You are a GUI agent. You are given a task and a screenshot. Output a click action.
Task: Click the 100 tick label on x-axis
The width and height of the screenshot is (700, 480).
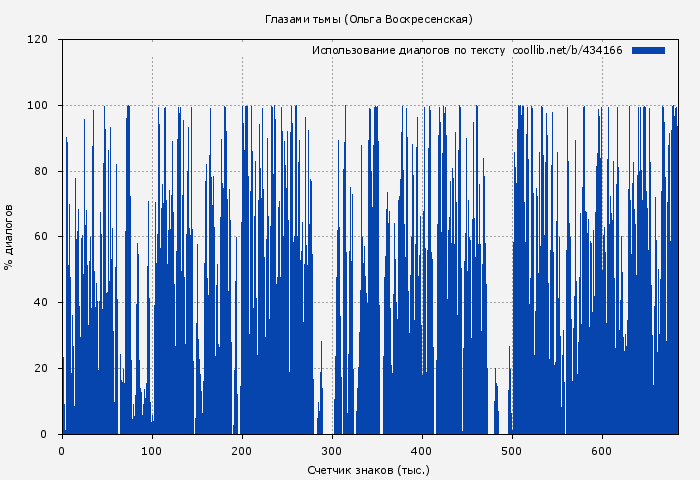pyautogui.click(x=152, y=450)
